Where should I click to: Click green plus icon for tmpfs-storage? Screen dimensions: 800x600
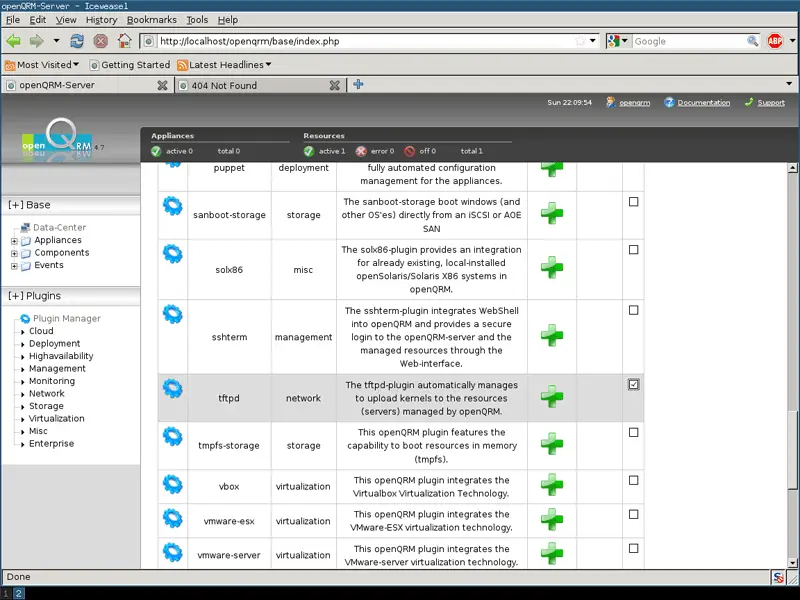pyautogui.click(x=552, y=443)
